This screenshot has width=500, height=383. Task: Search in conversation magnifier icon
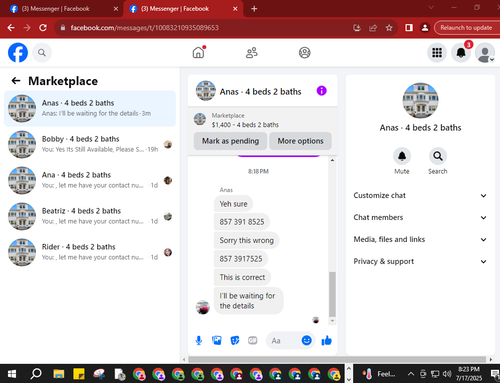(438, 156)
